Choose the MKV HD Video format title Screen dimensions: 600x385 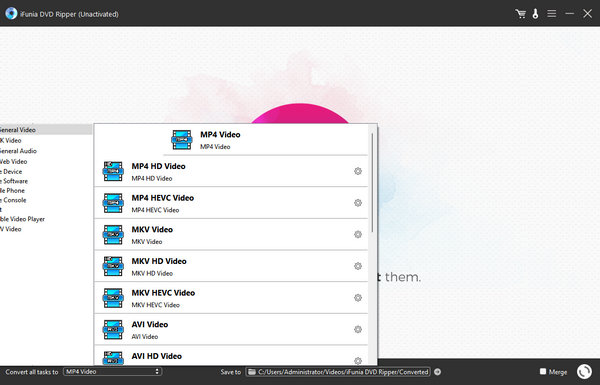(x=159, y=261)
